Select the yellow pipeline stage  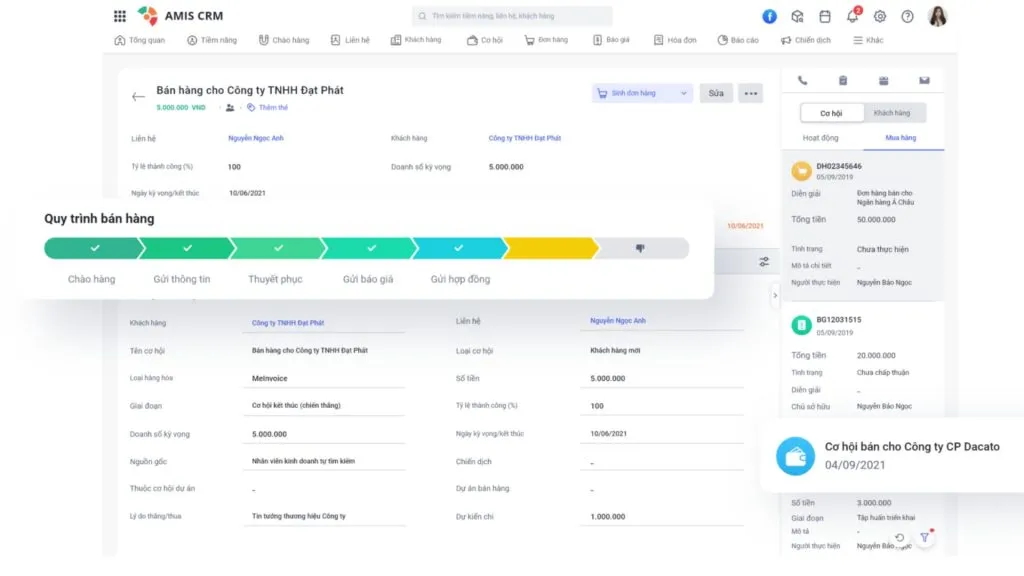(550, 248)
